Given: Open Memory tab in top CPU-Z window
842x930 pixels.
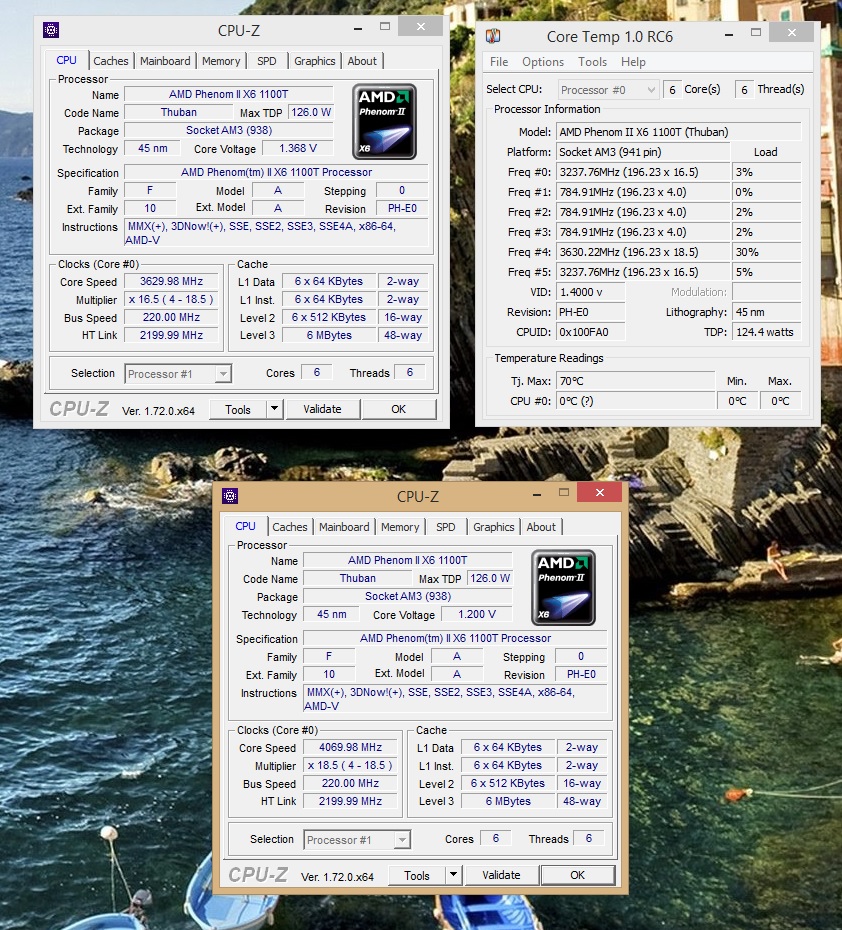Looking at the screenshot, I should pyautogui.click(x=221, y=61).
